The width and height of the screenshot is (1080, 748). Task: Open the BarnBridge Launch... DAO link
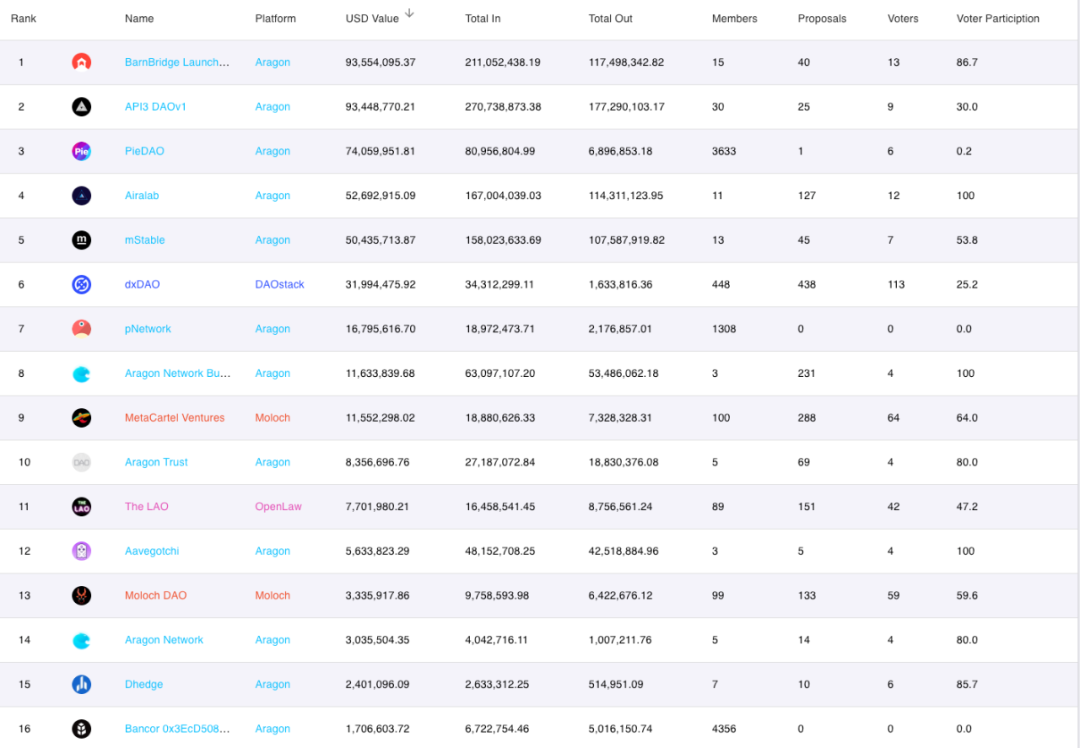177,62
